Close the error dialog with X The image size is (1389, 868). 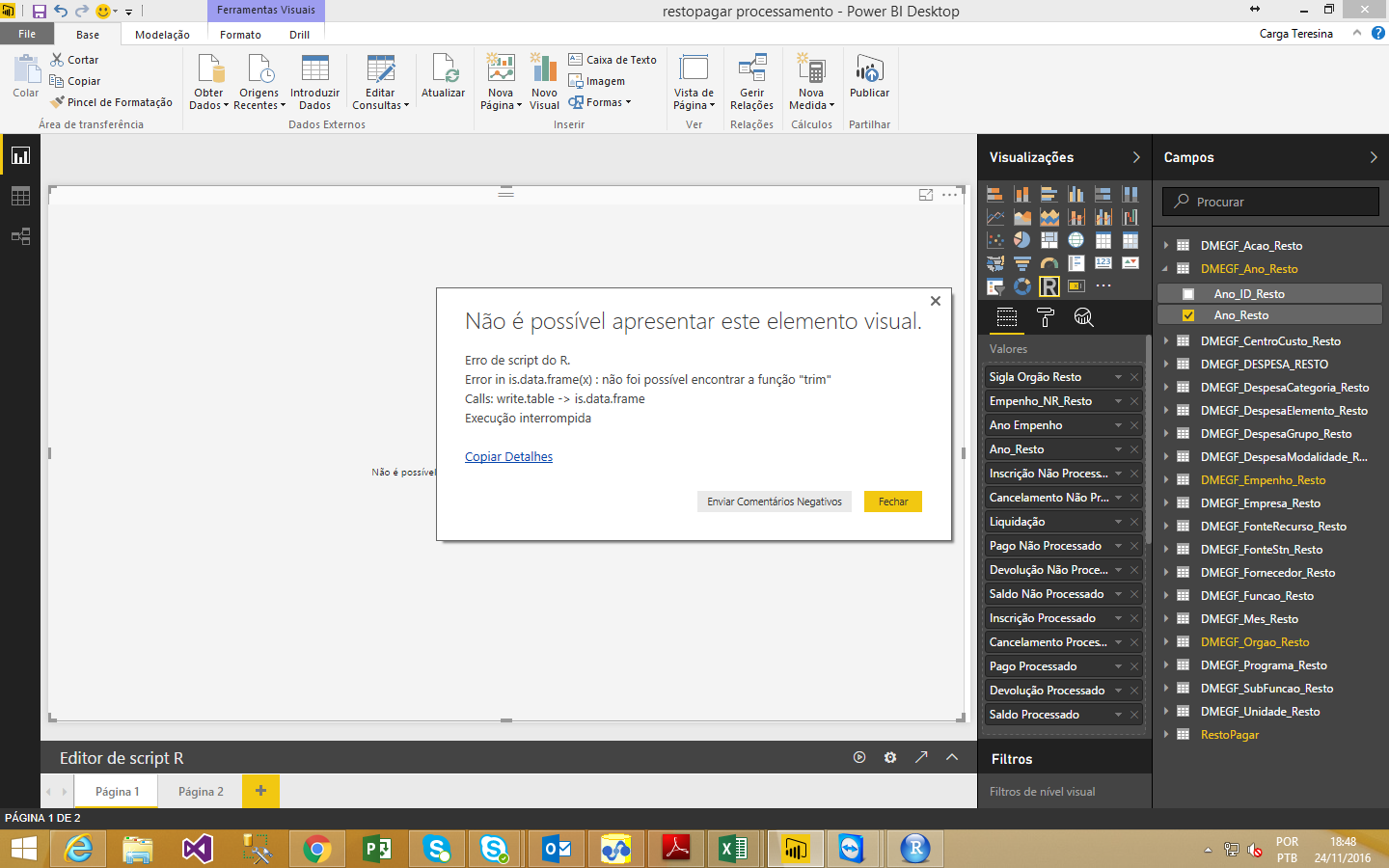point(936,301)
